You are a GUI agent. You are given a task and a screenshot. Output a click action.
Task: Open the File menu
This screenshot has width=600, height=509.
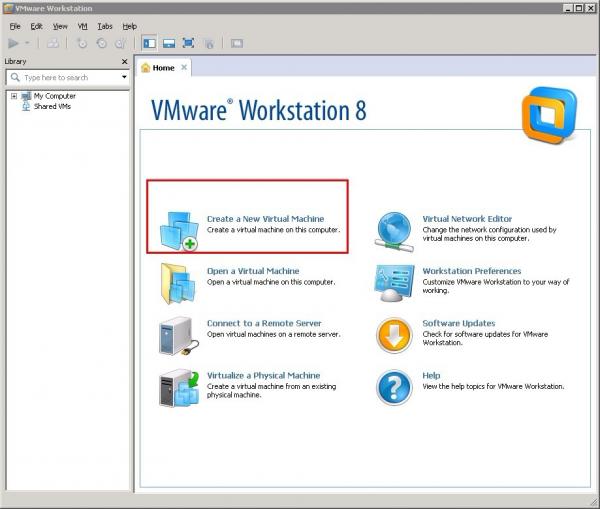click(15, 26)
